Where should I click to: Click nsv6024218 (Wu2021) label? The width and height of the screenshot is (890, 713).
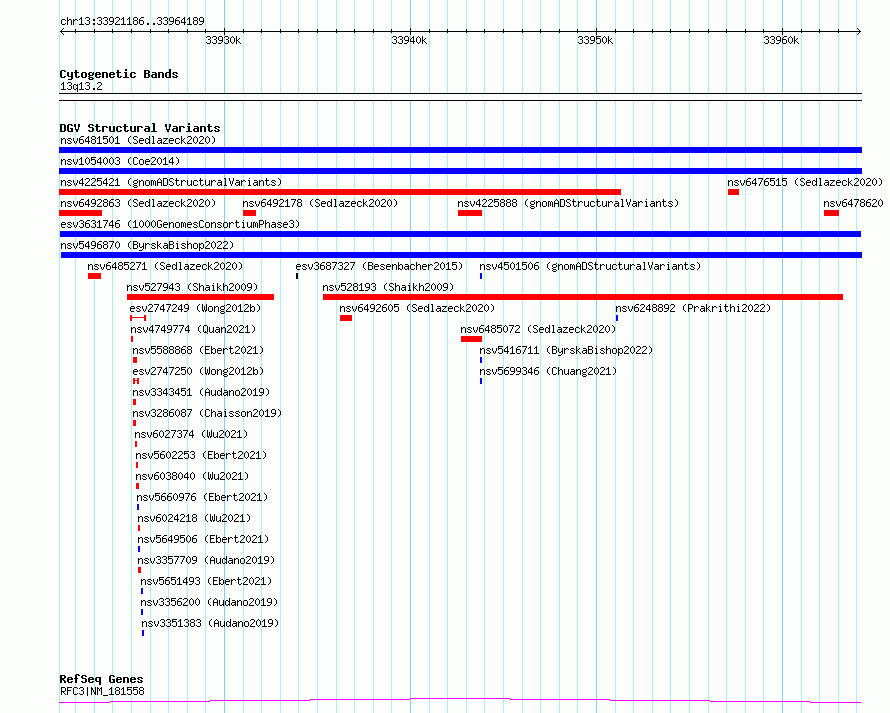coord(194,518)
